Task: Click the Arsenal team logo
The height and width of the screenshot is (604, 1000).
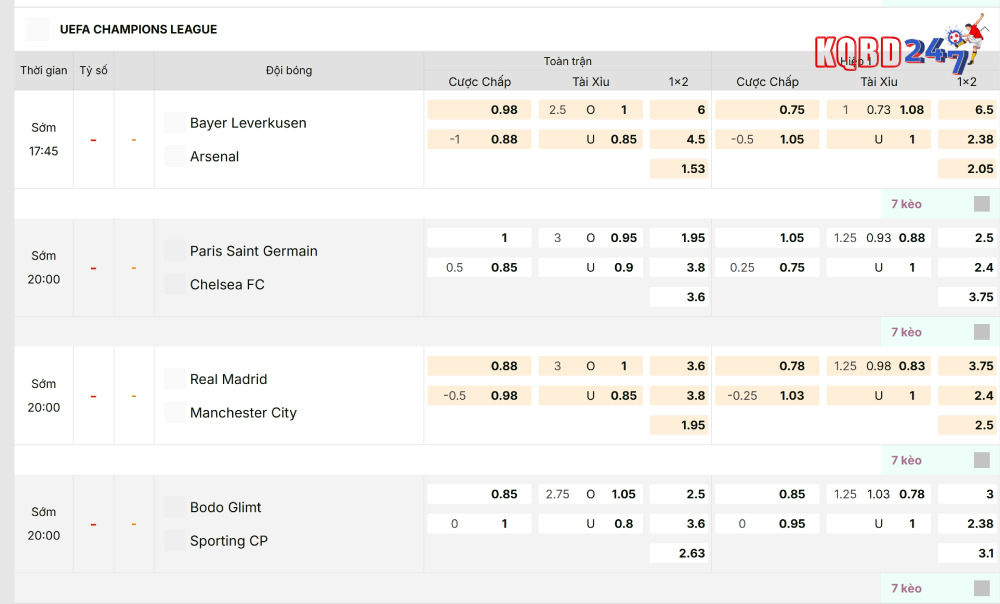Action: (x=175, y=156)
